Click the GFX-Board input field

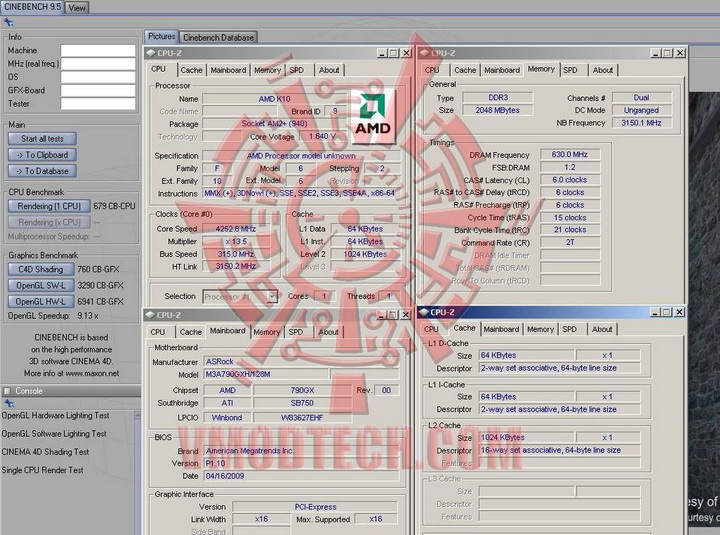pyautogui.click(x=98, y=90)
